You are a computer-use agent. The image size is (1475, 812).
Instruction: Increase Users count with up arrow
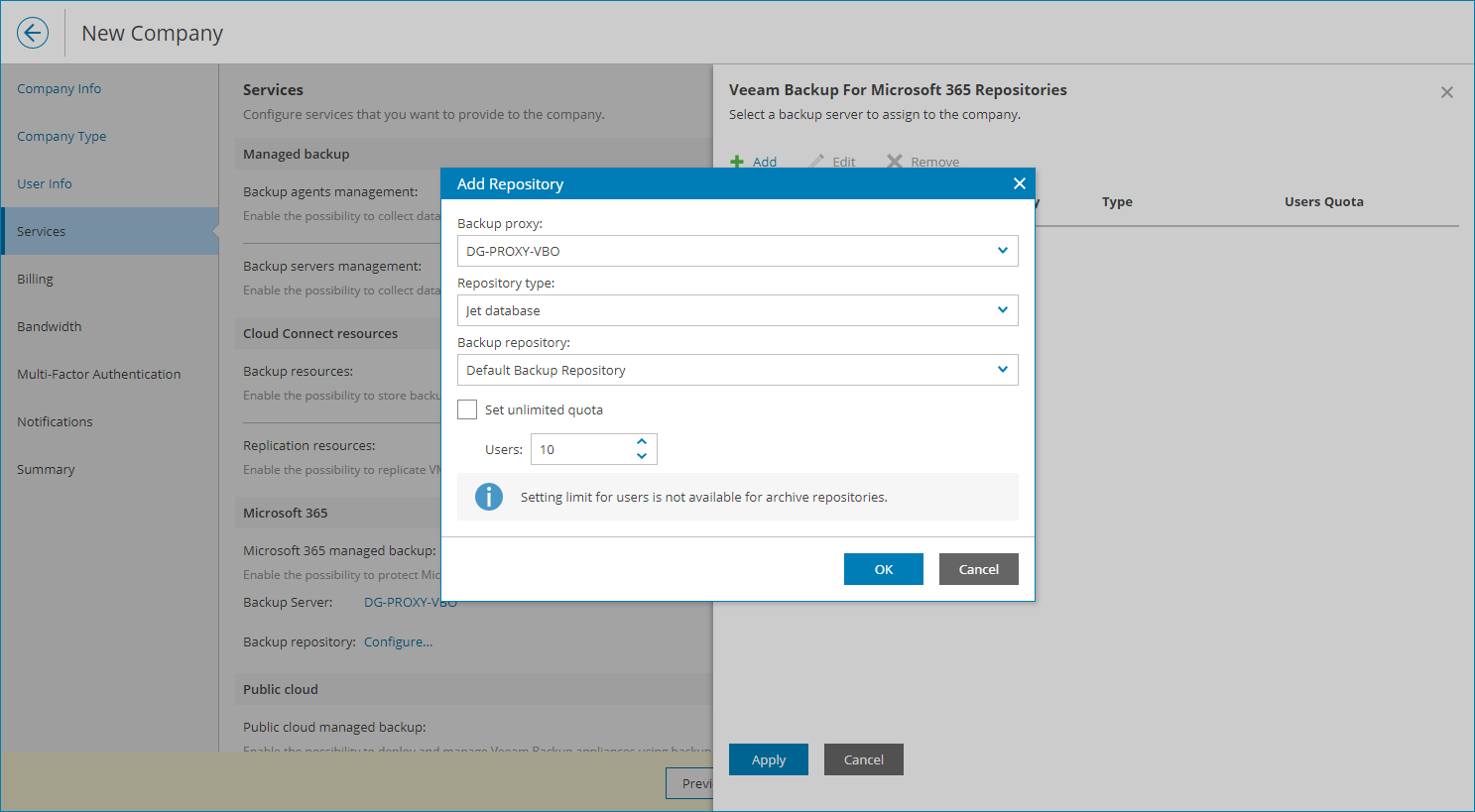coord(642,442)
